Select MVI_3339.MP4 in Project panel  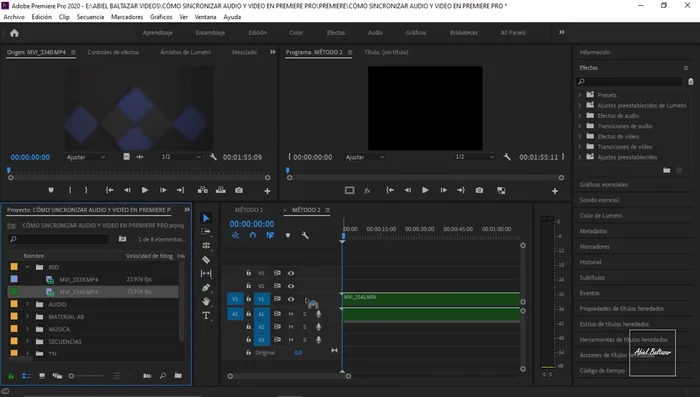pos(79,280)
